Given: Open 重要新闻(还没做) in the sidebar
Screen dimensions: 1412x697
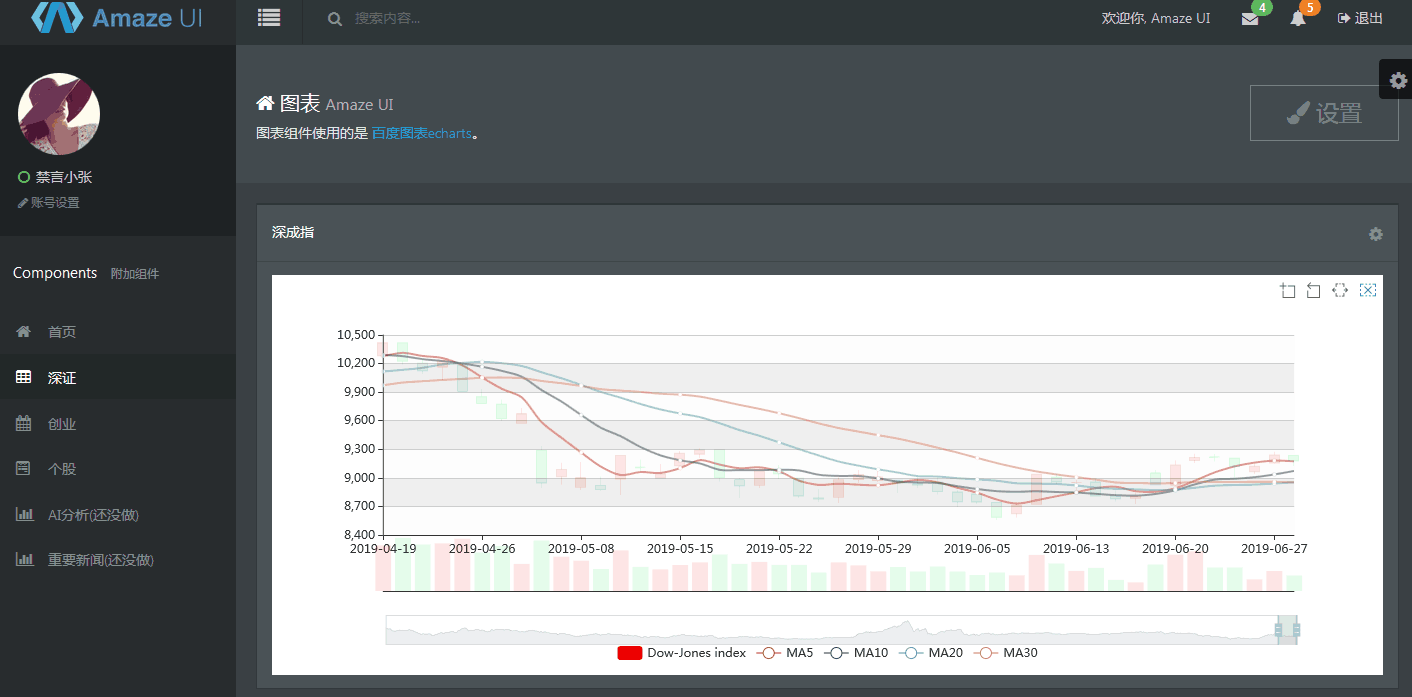Looking at the screenshot, I should click(x=118, y=560).
